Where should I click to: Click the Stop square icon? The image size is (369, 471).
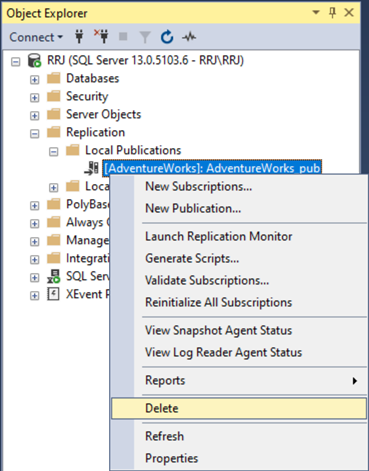(x=123, y=36)
